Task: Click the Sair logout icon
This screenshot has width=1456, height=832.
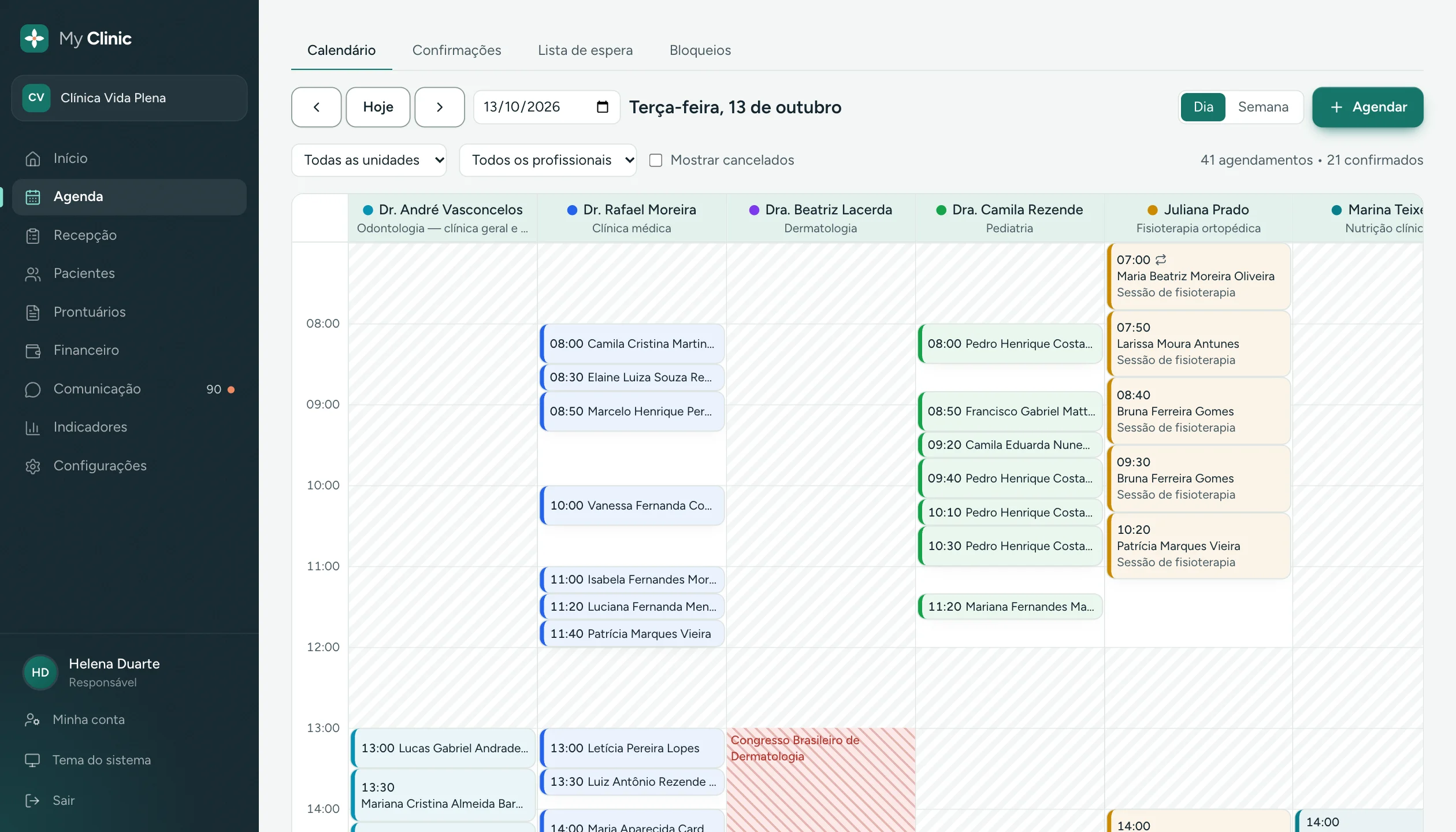Action: (32, 800)
